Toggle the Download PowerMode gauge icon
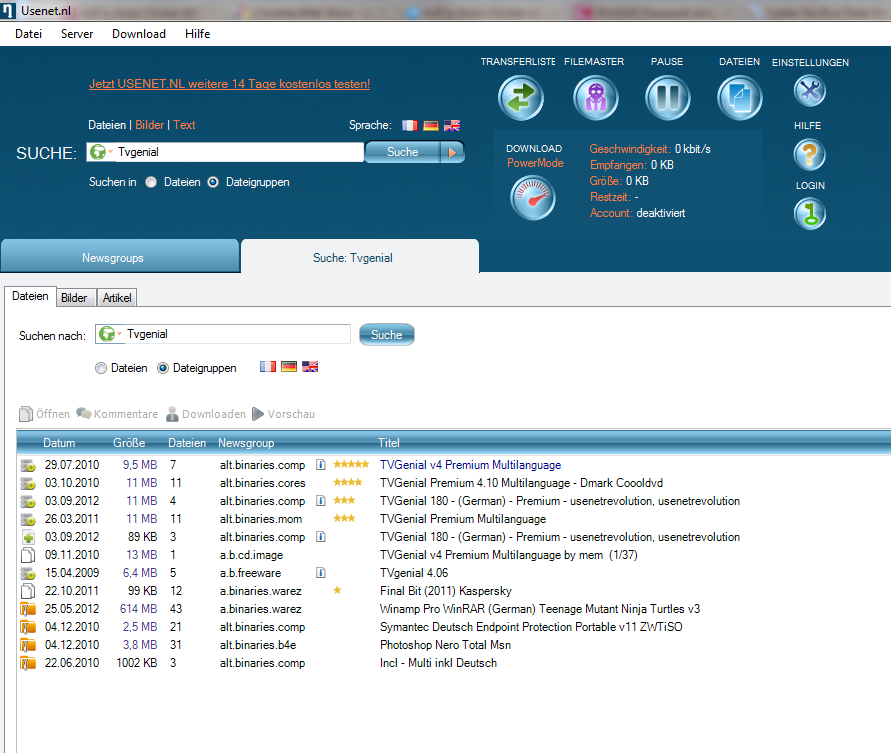 533,197
